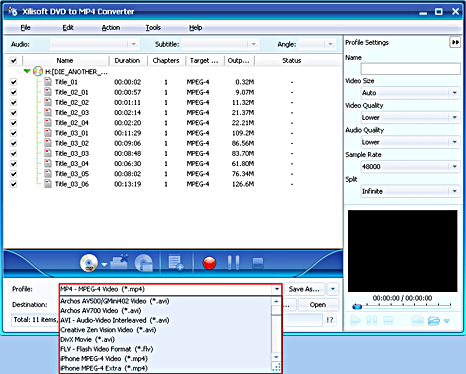Pause the preview video
The width and height of the screenshot is (466, 374).
[x=372, y=321]
